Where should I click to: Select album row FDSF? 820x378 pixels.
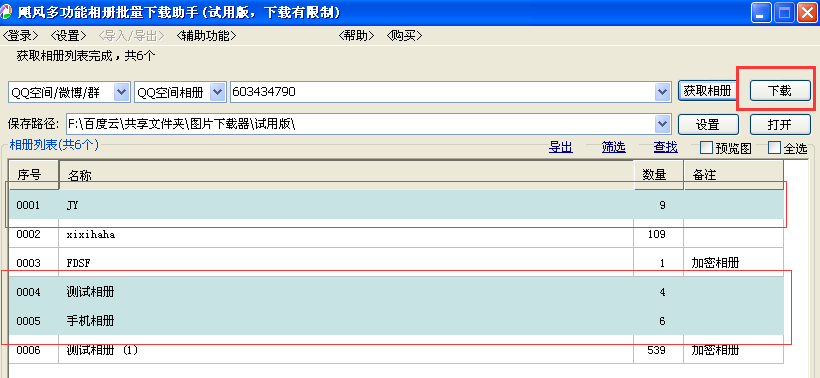(x=396, y=263)
